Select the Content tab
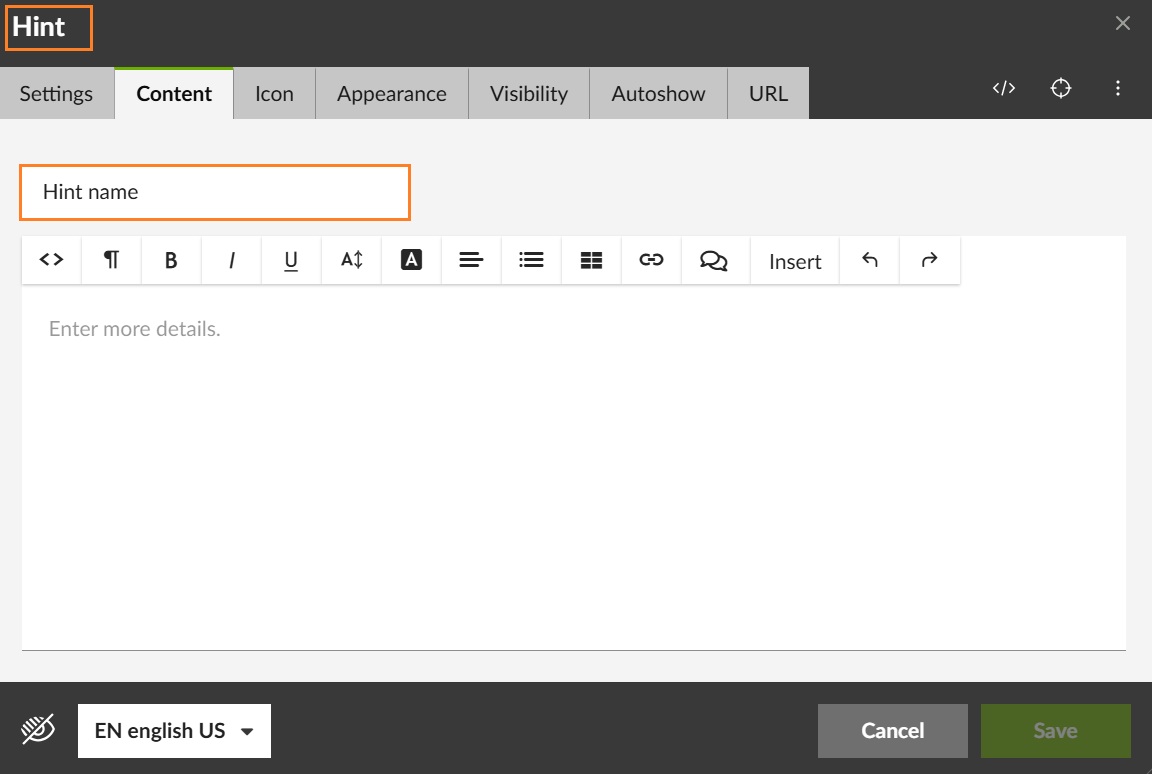The height and width of the screenshot is (774, 1152). [174, 93]
